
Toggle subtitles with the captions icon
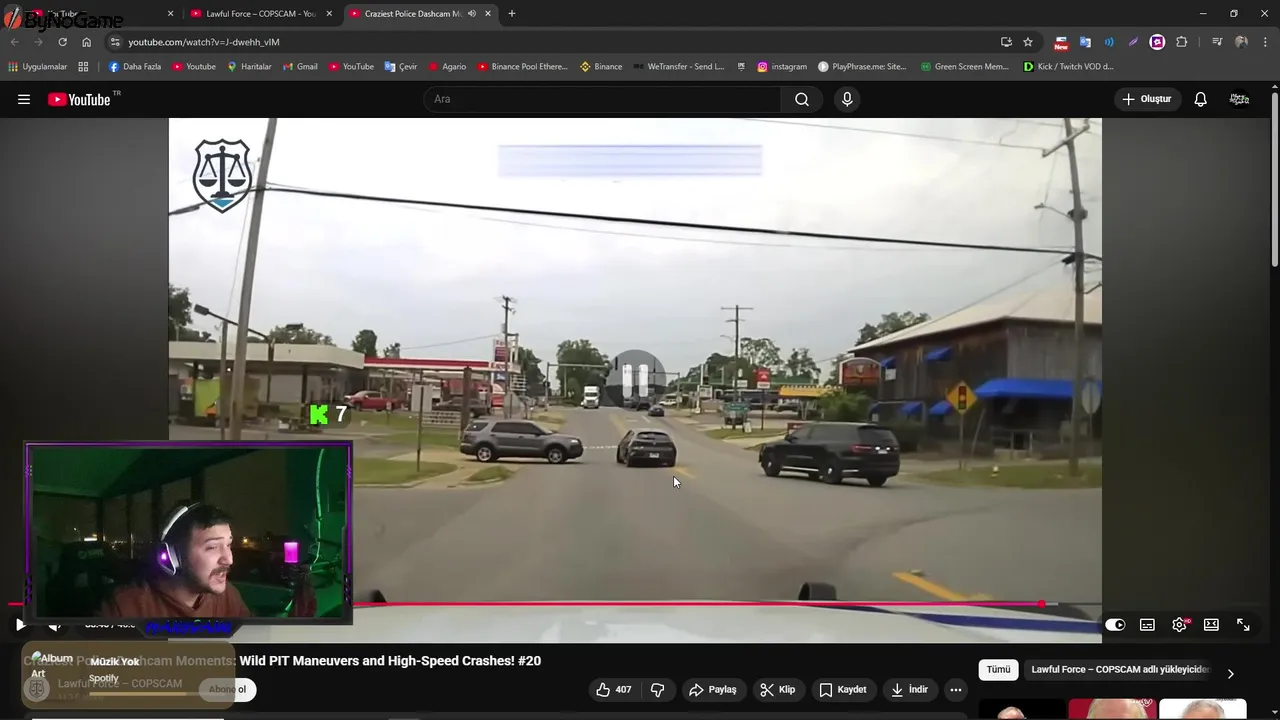[1147, 625]
